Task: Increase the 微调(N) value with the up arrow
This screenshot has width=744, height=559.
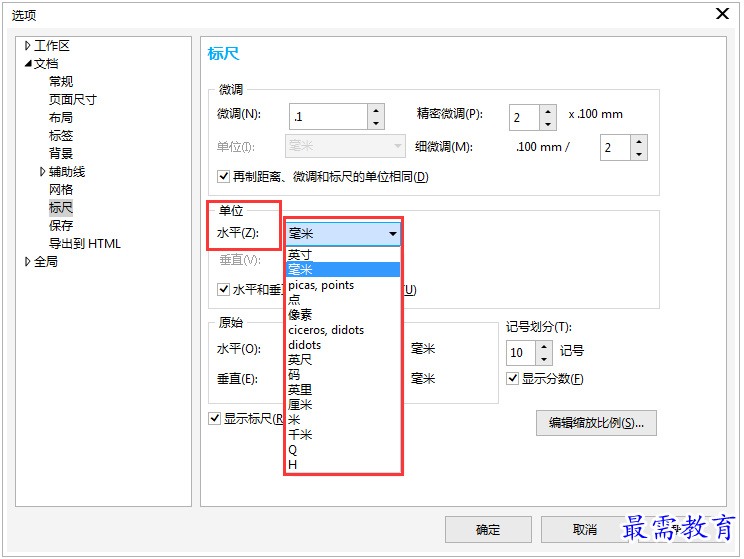Action: pos(376,111)
